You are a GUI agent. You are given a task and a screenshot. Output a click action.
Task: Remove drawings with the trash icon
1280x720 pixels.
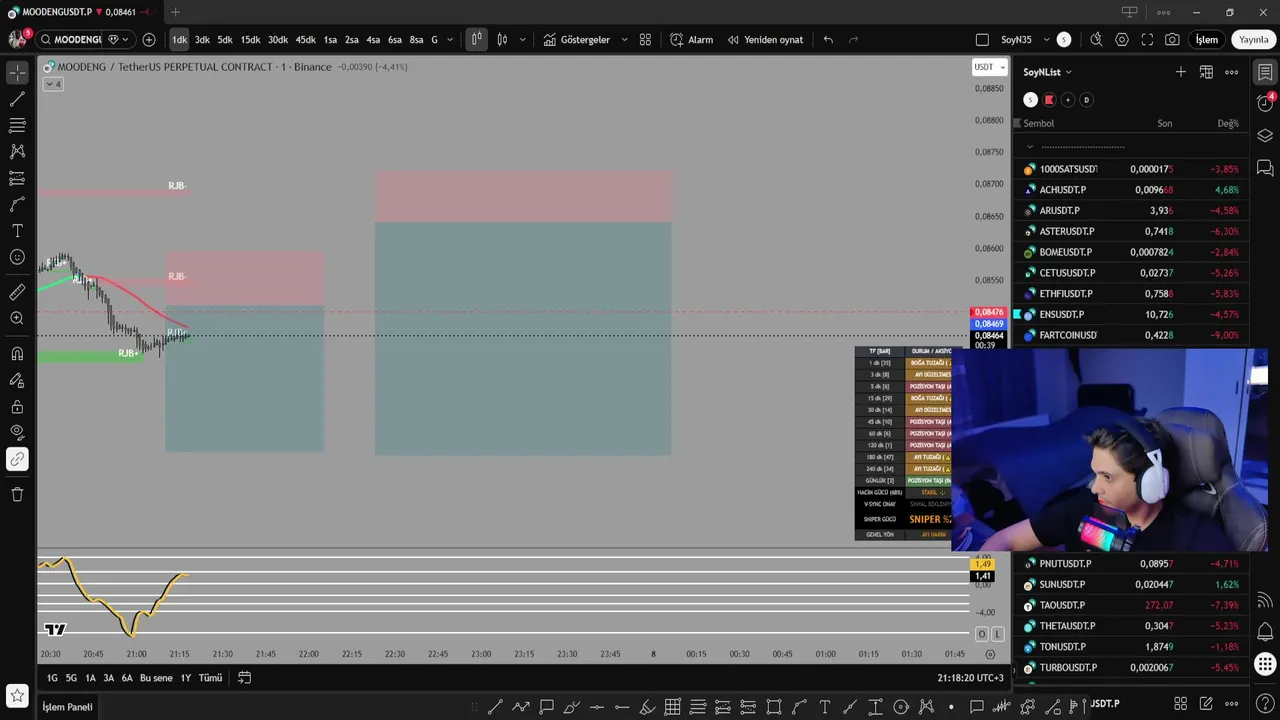pos(17,494)
